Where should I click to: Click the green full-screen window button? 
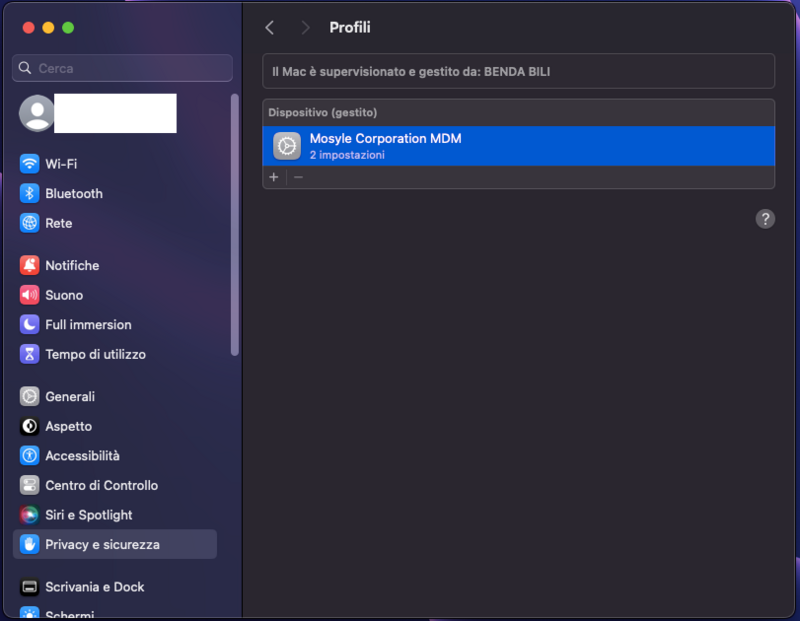click(68, 28)
